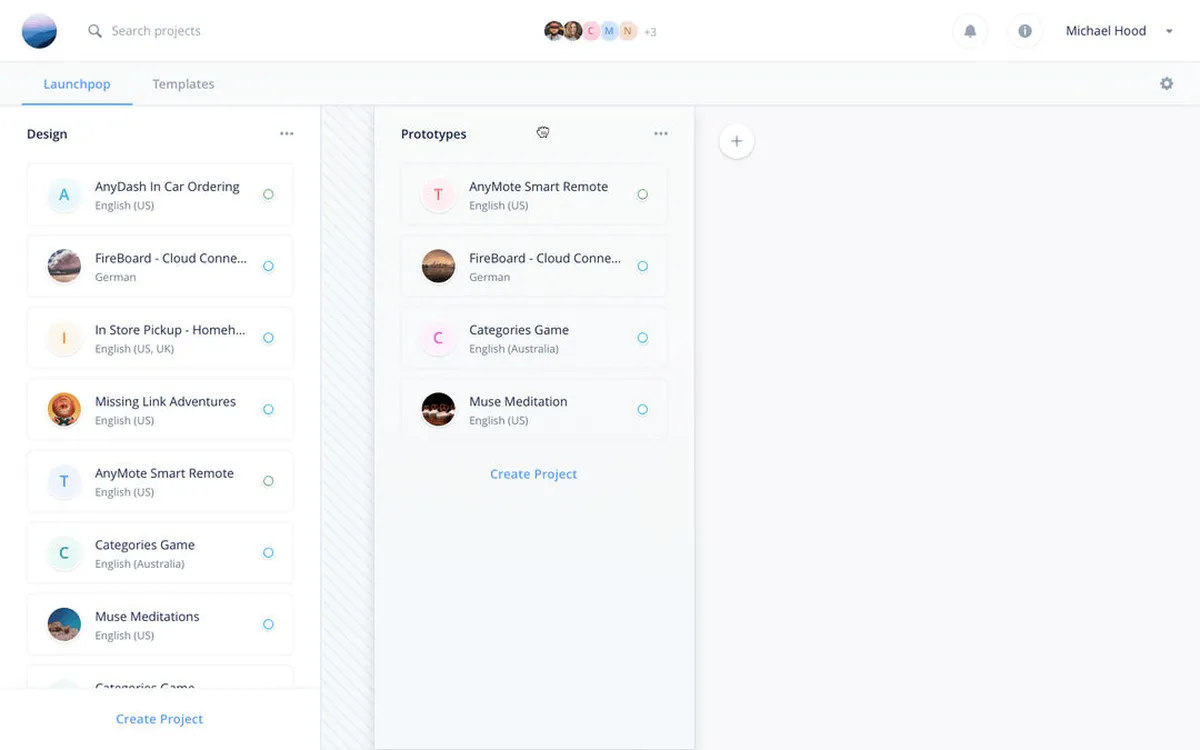1200x750 pixels.
Task: Toggle the status circle for AnyDash In Car Ordering
Action: tap(268, 195)
